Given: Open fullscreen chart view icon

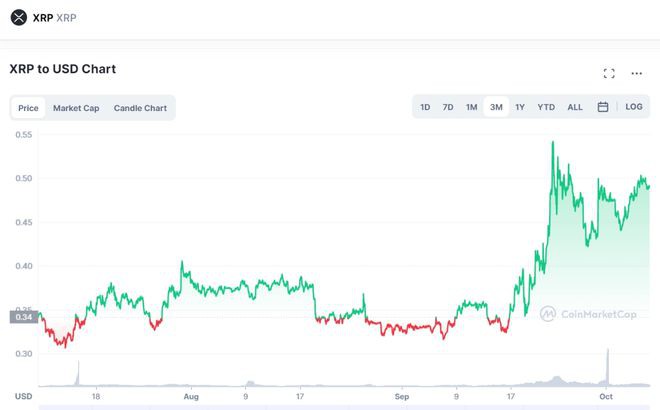Looking at the screenshot, I should (609, 73).
